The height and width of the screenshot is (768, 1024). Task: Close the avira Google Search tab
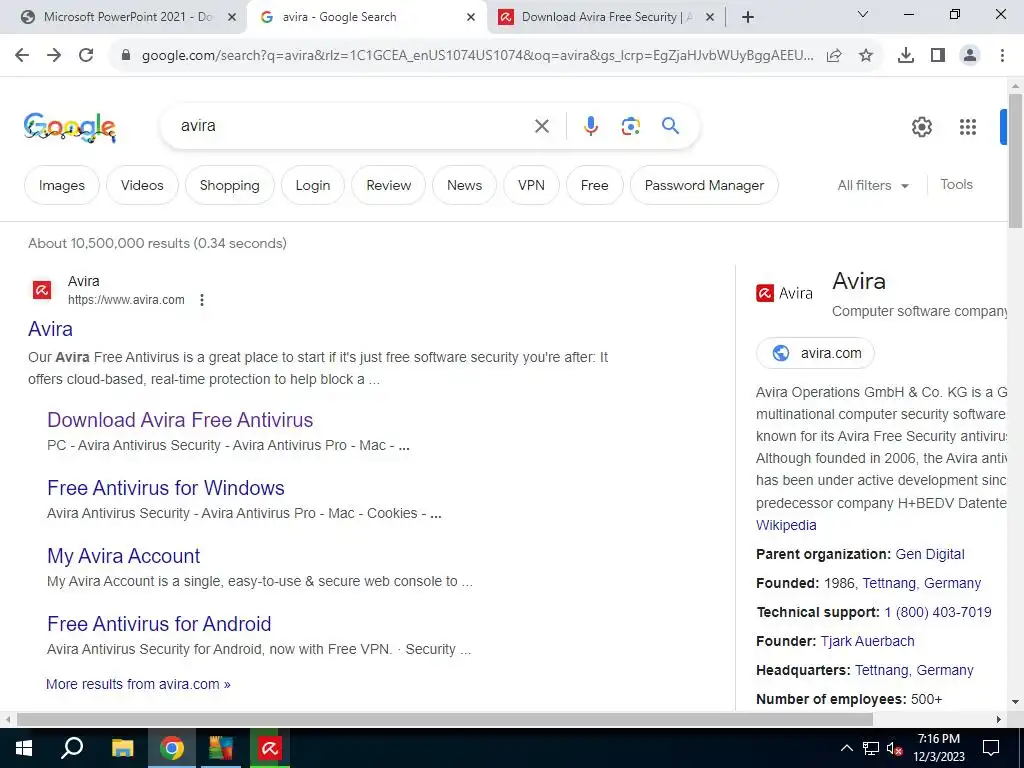tap(471, 17)
